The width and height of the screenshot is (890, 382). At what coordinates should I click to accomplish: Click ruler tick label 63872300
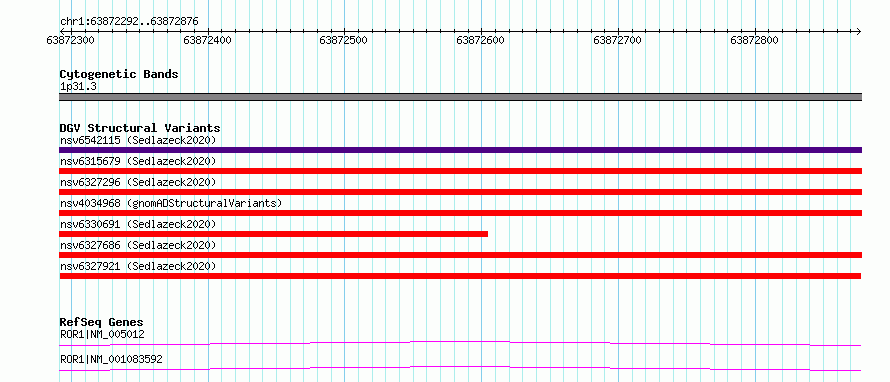(x=70, y=41)
